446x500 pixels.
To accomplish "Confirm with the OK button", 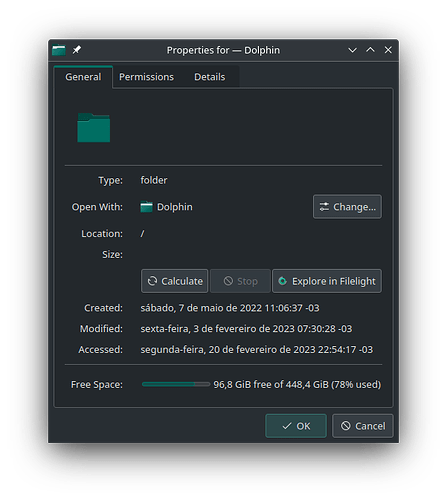I will 296,426.
